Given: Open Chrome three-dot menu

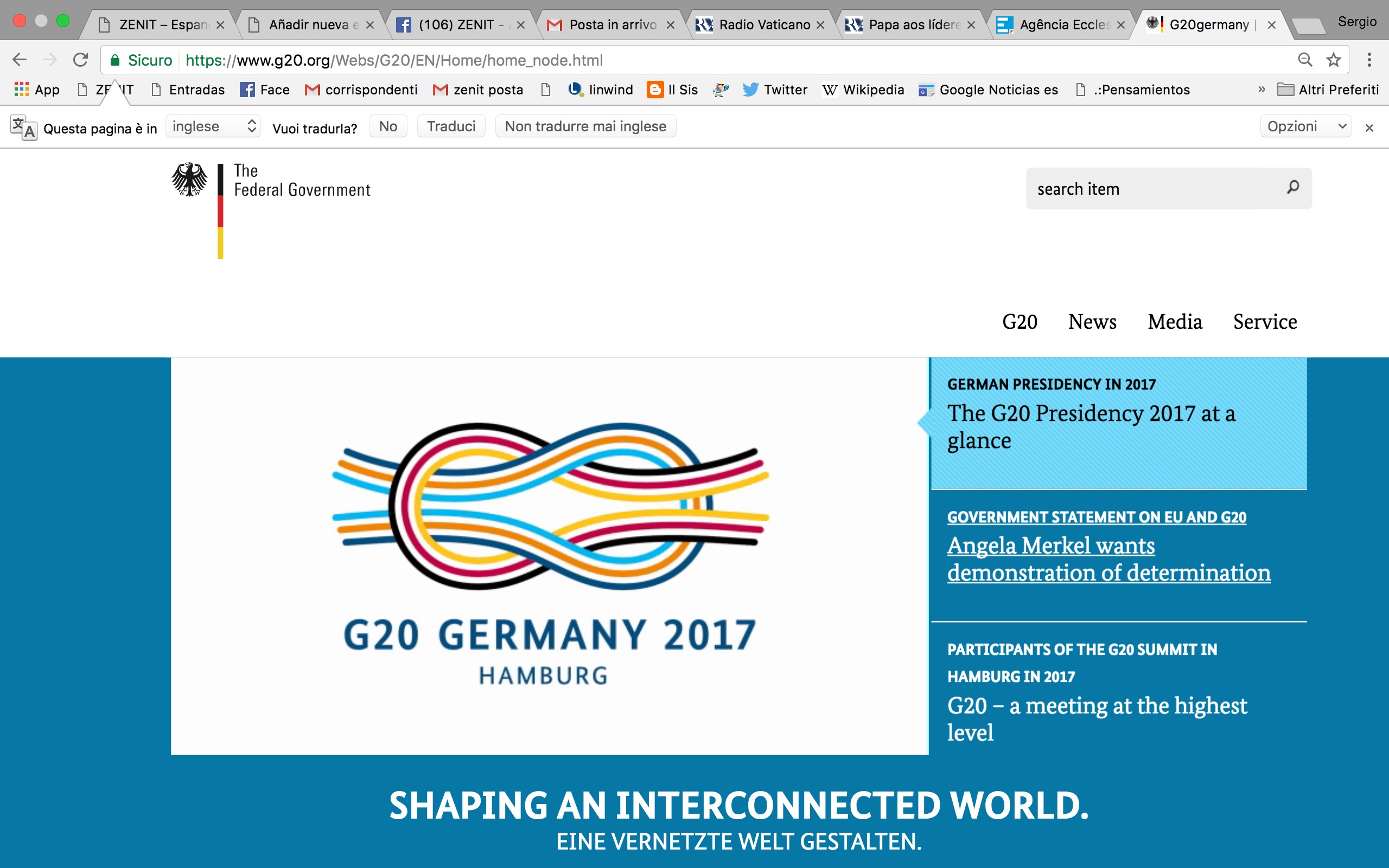Looking at the screenshot, I should point(1369,60).
